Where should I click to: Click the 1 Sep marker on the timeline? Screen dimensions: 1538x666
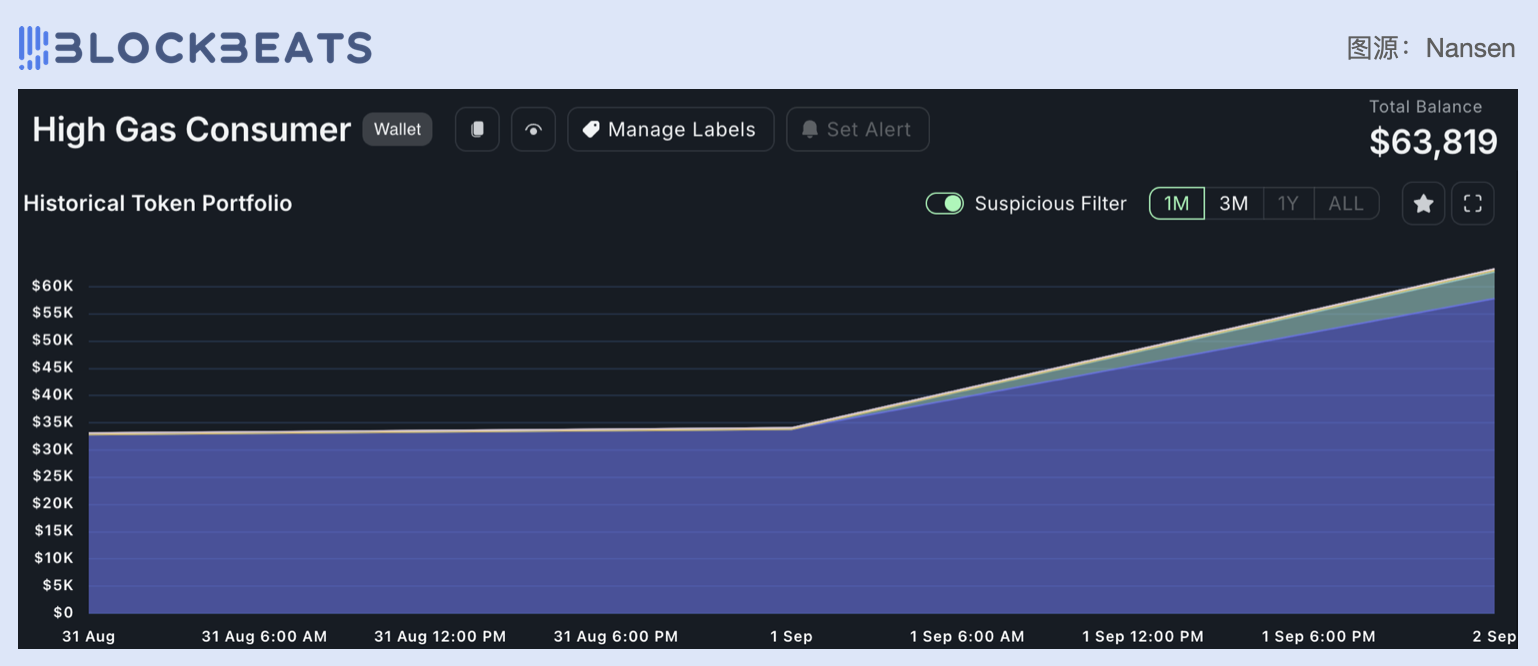click(791, 636)
